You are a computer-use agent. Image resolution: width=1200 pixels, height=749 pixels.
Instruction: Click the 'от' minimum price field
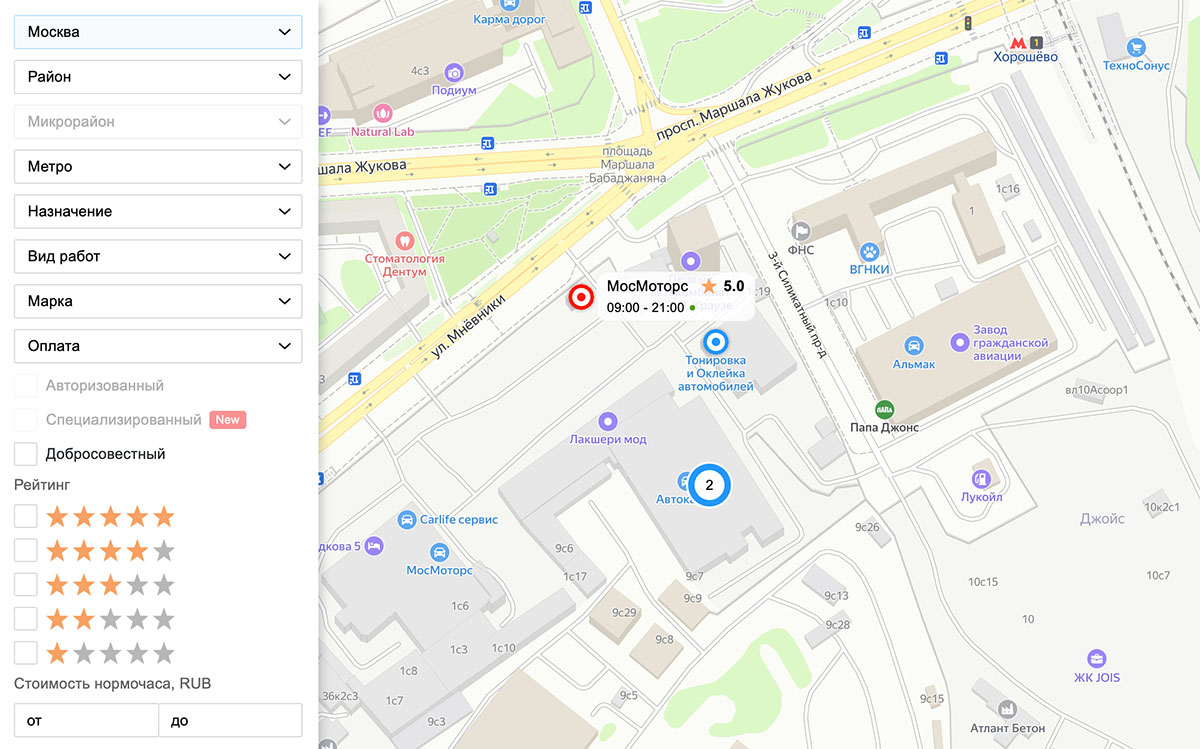pos(86,720)
